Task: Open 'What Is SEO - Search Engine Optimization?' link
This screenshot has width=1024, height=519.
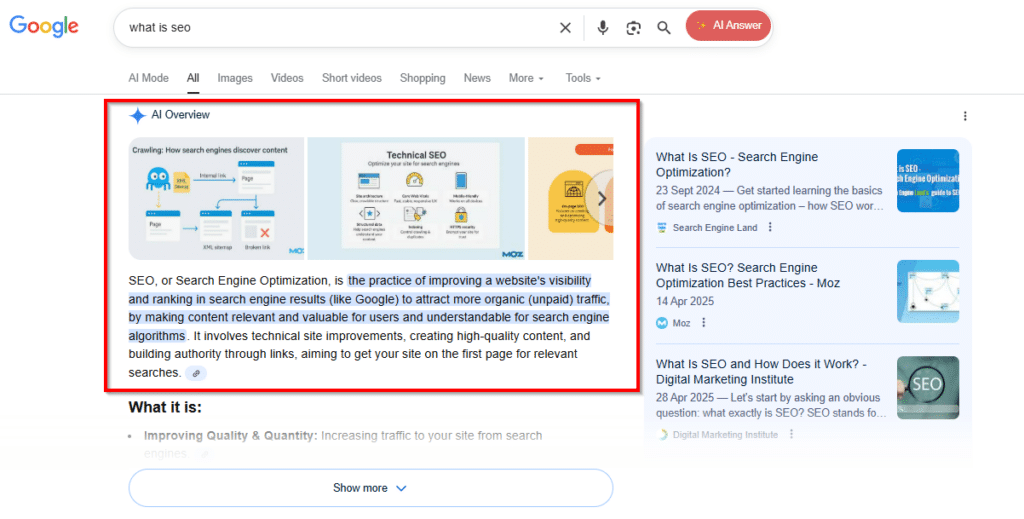Action: (x=736, y=164)
